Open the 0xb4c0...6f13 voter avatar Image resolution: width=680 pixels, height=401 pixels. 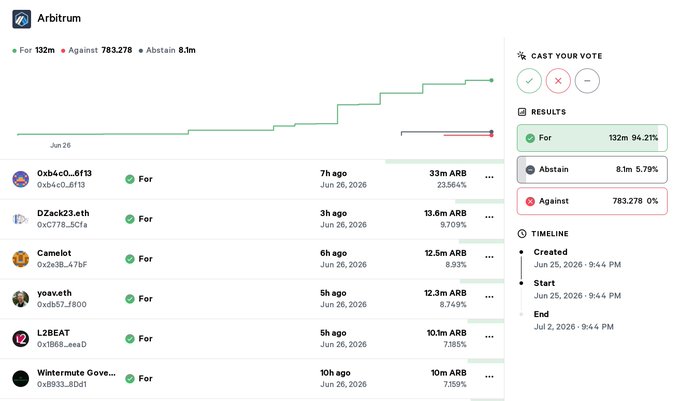[x=20, y=179]
